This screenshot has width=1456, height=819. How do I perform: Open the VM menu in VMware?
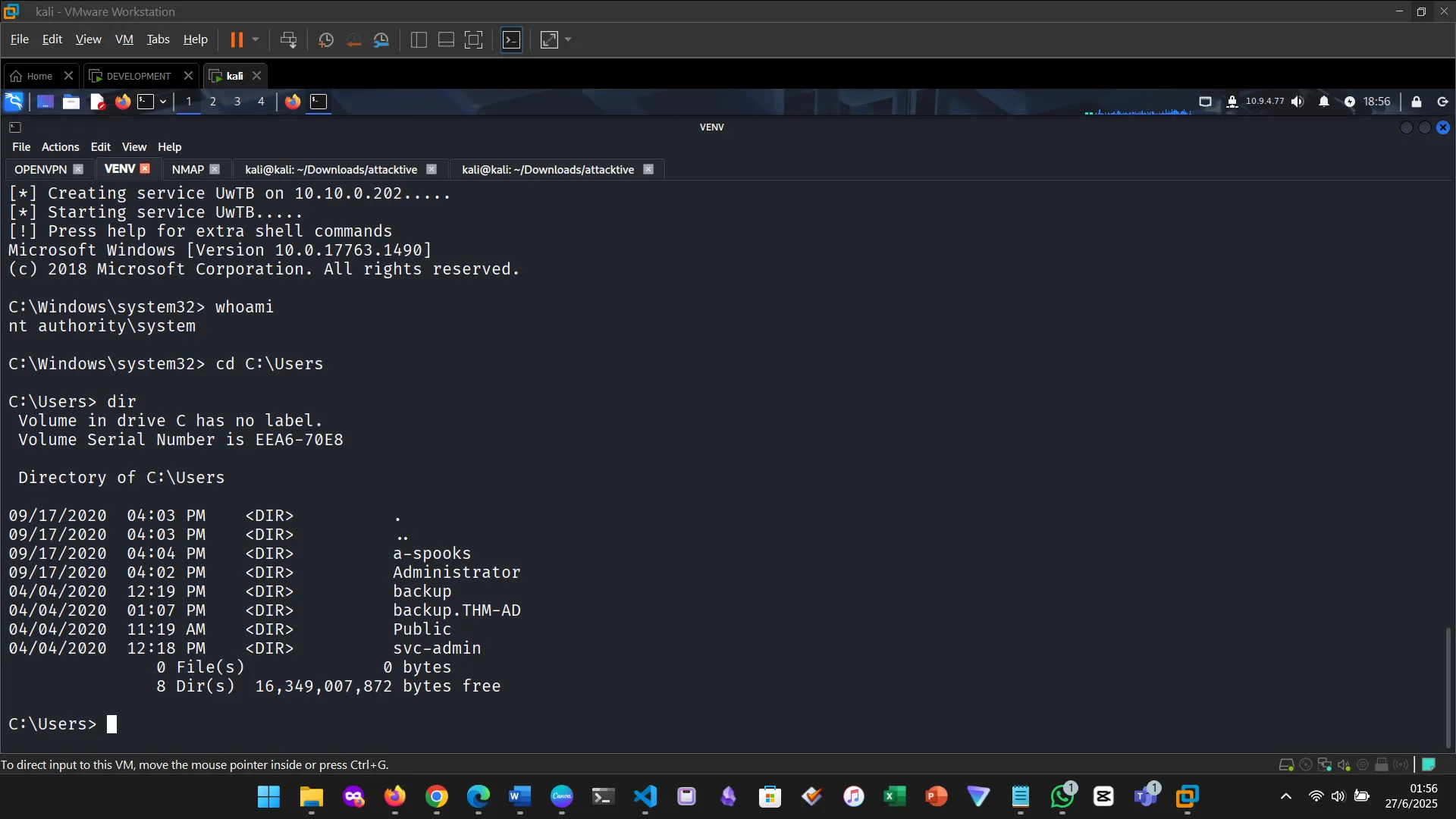(x=124, y=39)
